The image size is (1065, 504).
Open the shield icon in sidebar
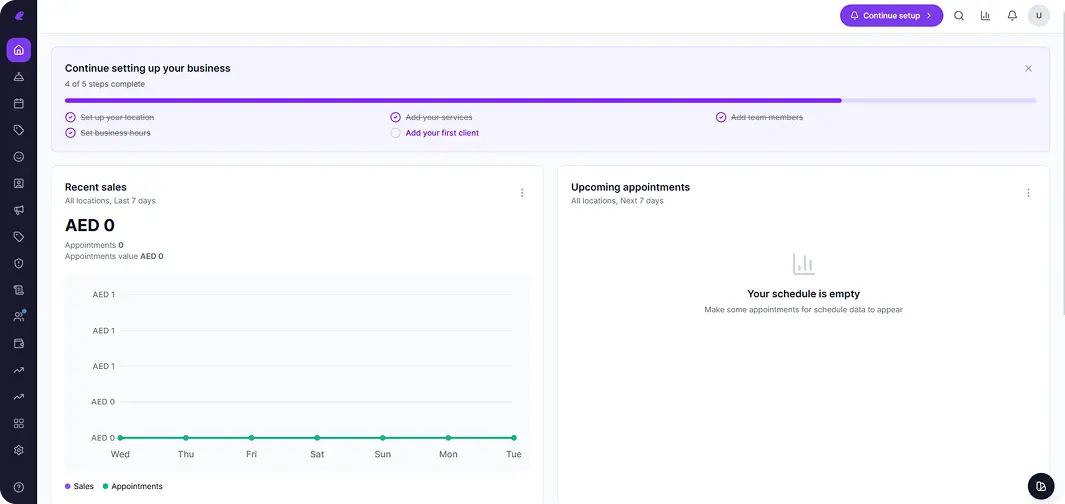[18, 264]
